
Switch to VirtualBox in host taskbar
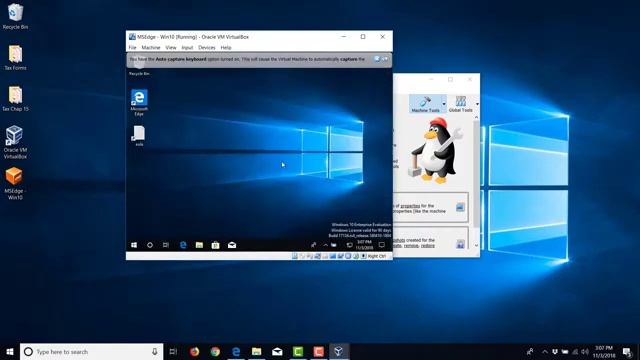tap(339, 351)
